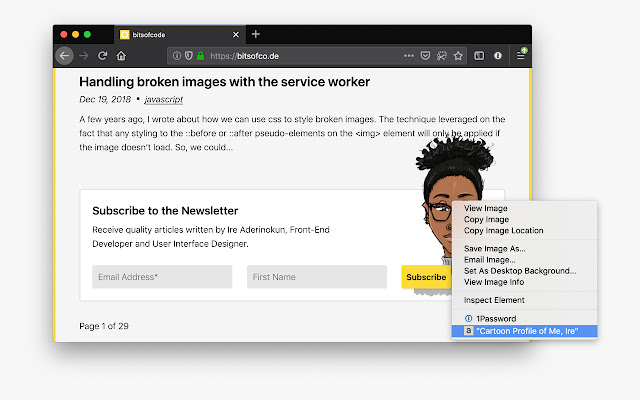The image size is (640, 400).
Task: Click the green padlock security icon
Action: [x=200, y=56]
